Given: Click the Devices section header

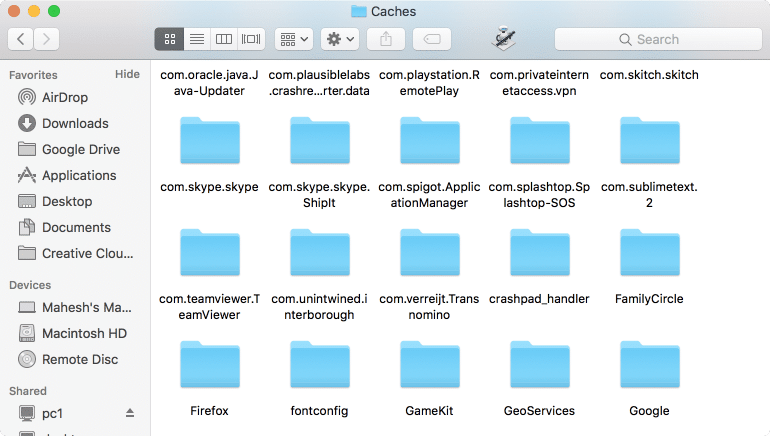Looking at the screenshot, I should [30, 285].
